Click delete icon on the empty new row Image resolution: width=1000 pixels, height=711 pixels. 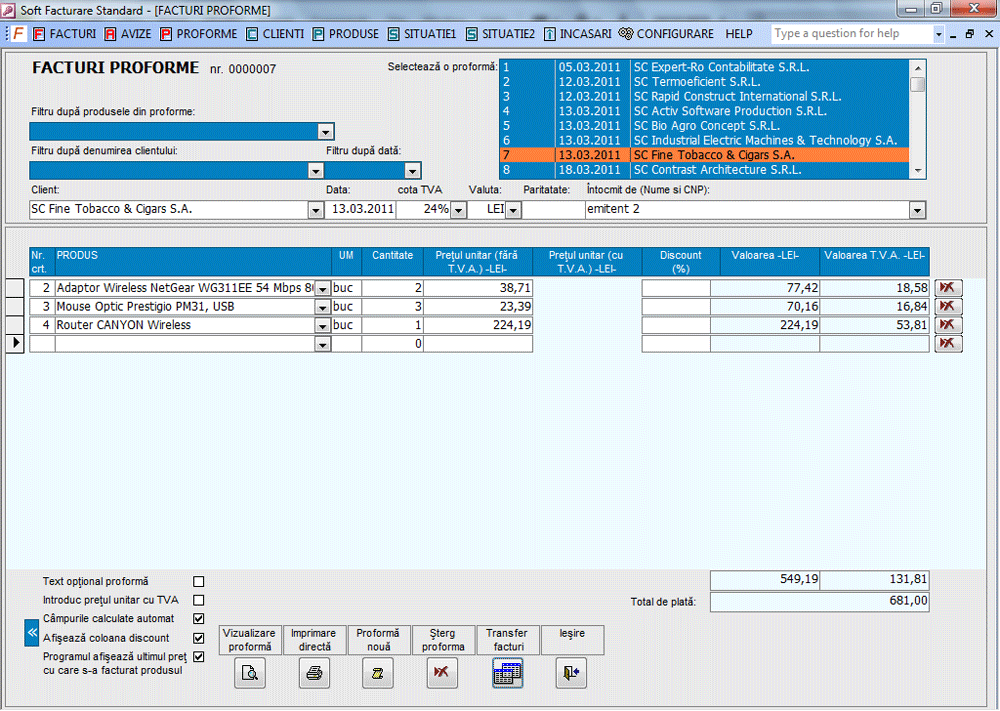(x=948, y=344)
